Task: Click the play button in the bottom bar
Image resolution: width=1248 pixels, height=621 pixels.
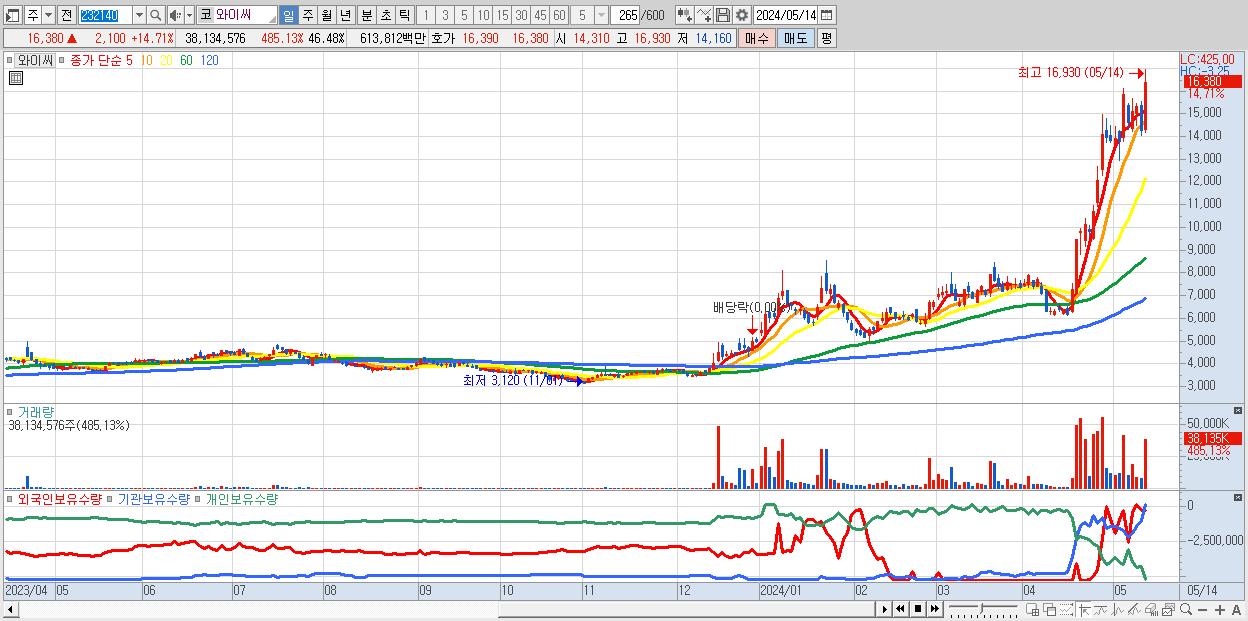Action: point(884,609)
